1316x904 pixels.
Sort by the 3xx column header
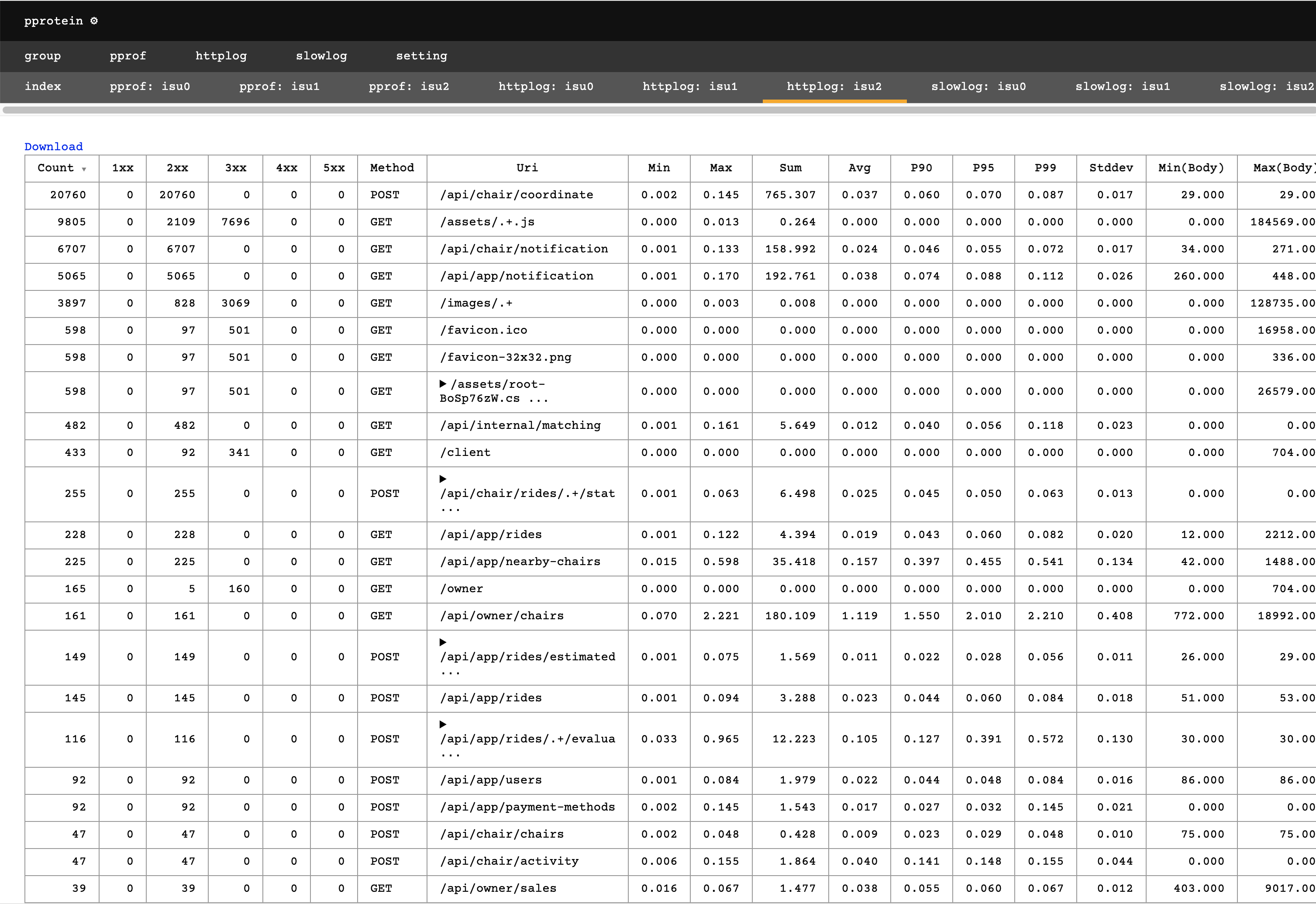tap(236, 168)
